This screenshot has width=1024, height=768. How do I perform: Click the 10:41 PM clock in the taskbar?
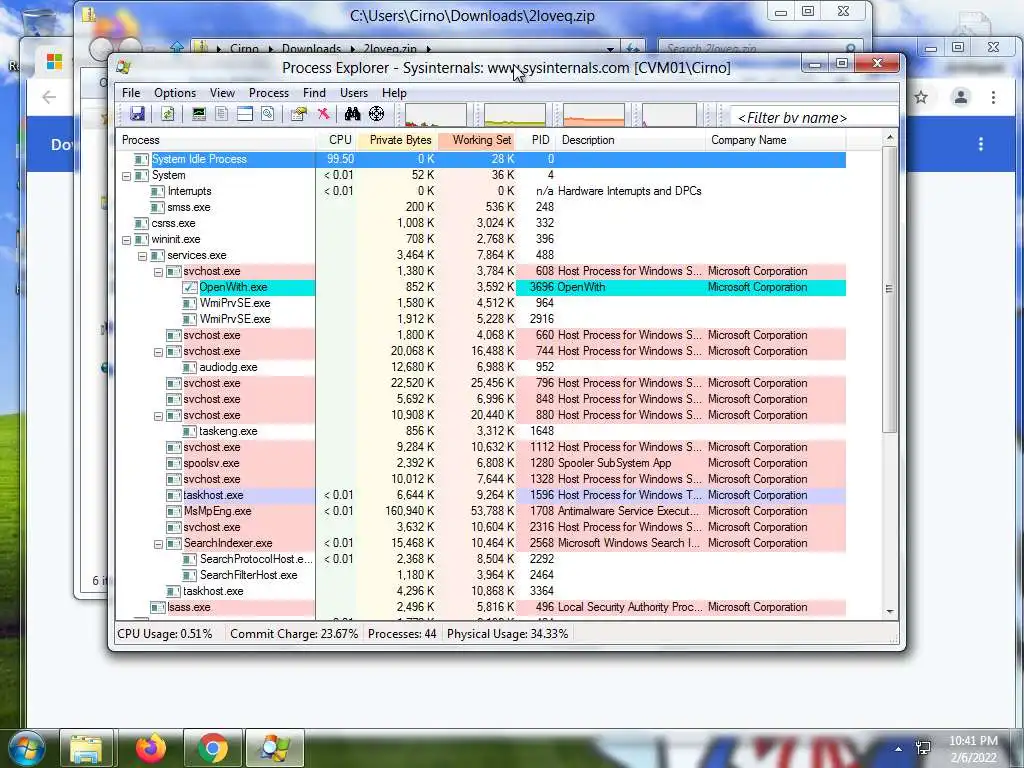tap(973, 741)
